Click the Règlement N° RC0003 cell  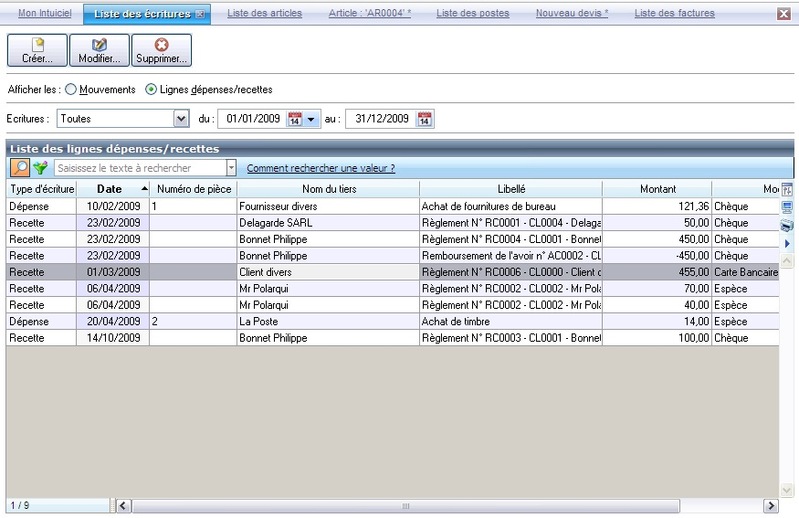(x=511, y=338)
